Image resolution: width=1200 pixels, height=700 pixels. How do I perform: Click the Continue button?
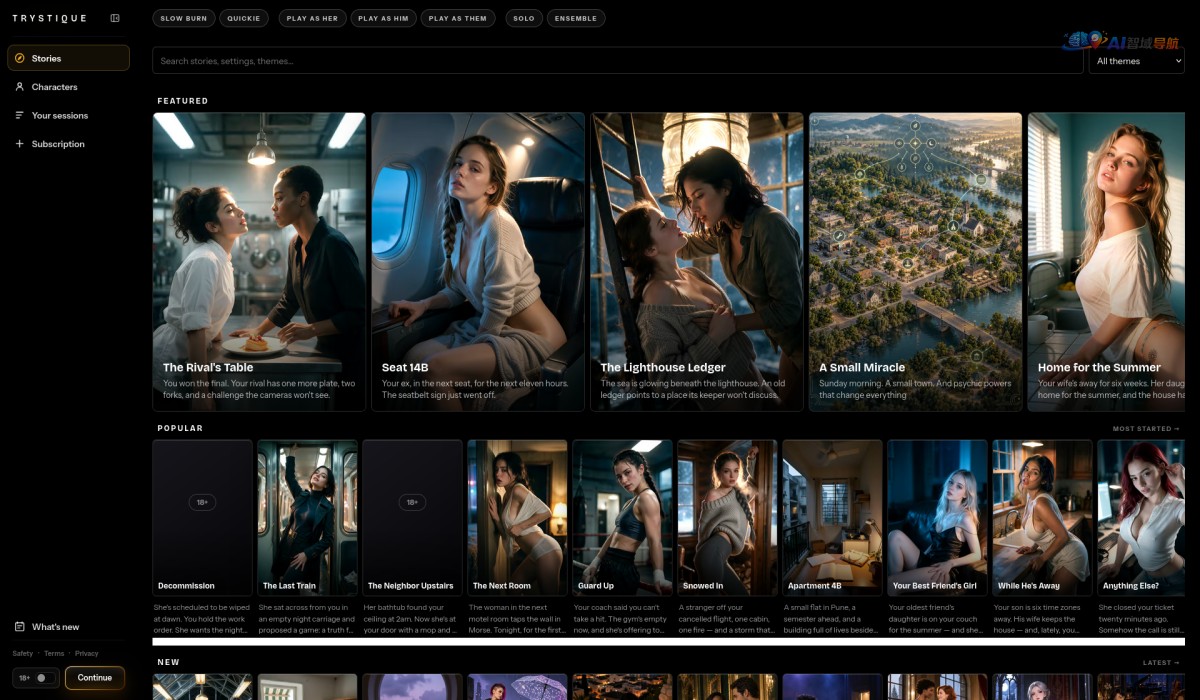(95, 678)
